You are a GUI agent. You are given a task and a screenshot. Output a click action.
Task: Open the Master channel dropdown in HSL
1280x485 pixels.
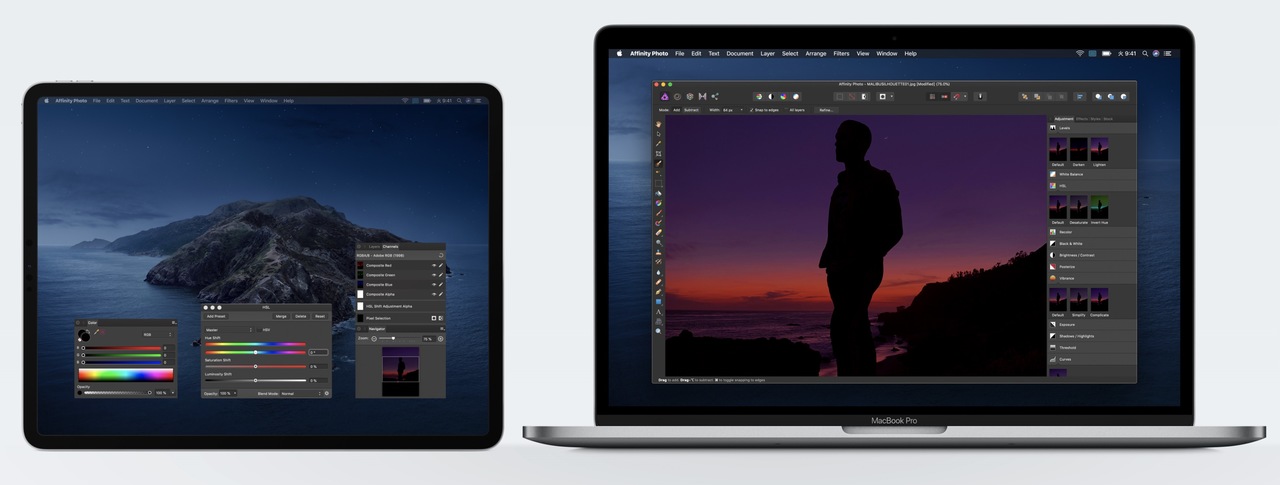228,329
